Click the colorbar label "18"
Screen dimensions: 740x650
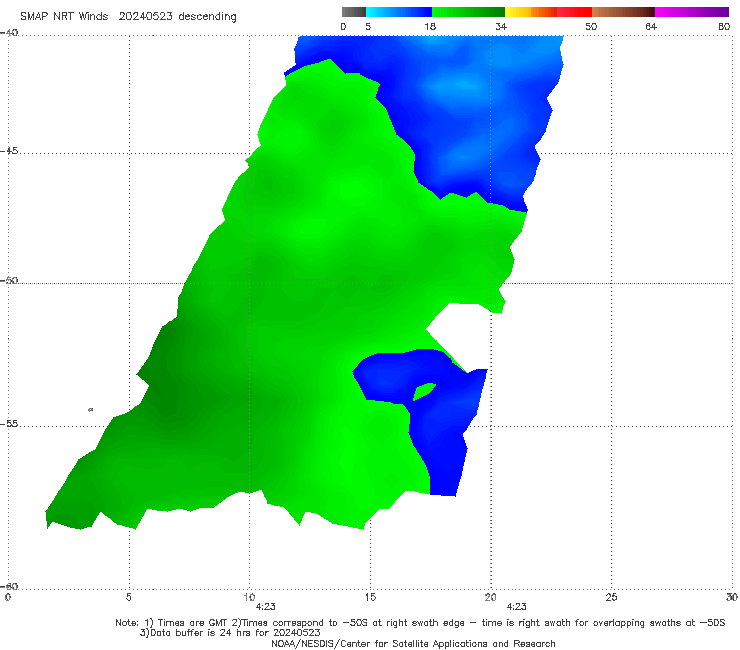[430, 26]
